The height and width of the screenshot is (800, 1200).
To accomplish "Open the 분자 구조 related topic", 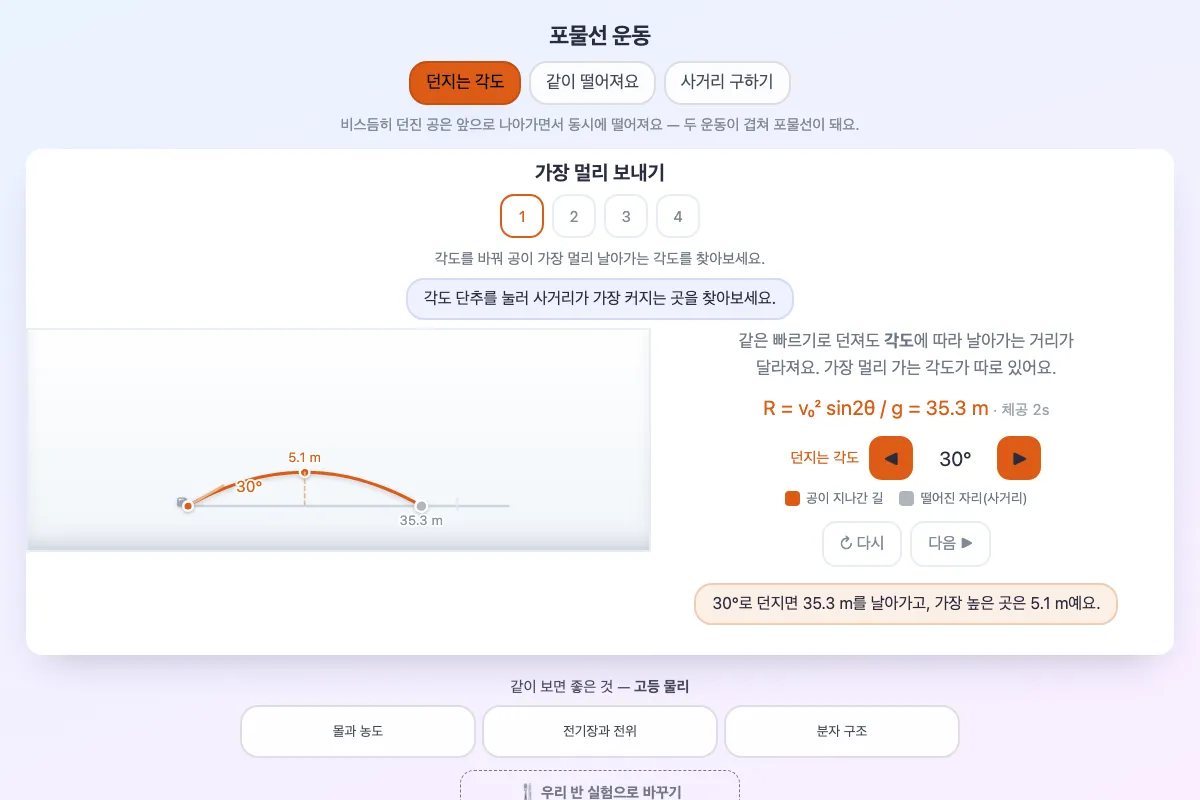I will tap(842, 732).
